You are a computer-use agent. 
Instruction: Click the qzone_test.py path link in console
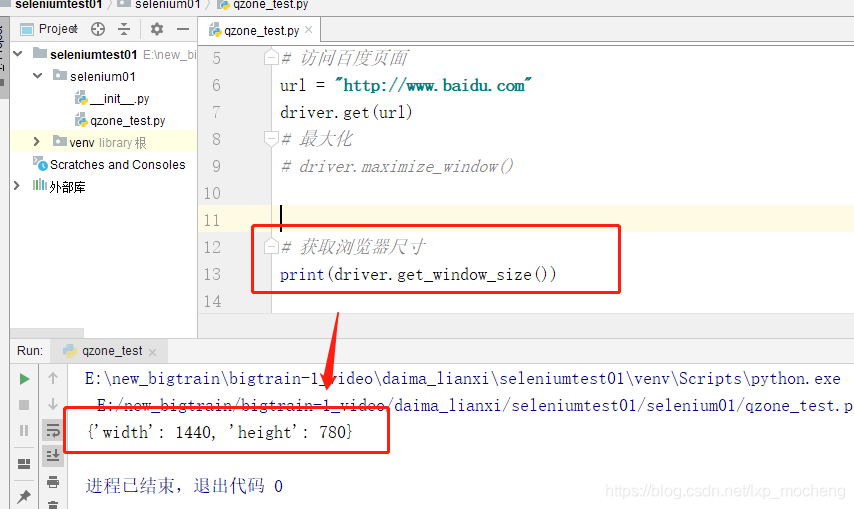pos(475,406)
